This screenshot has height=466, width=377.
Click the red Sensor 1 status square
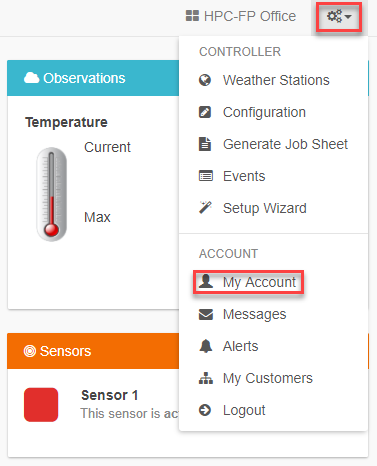pos(41,405)
